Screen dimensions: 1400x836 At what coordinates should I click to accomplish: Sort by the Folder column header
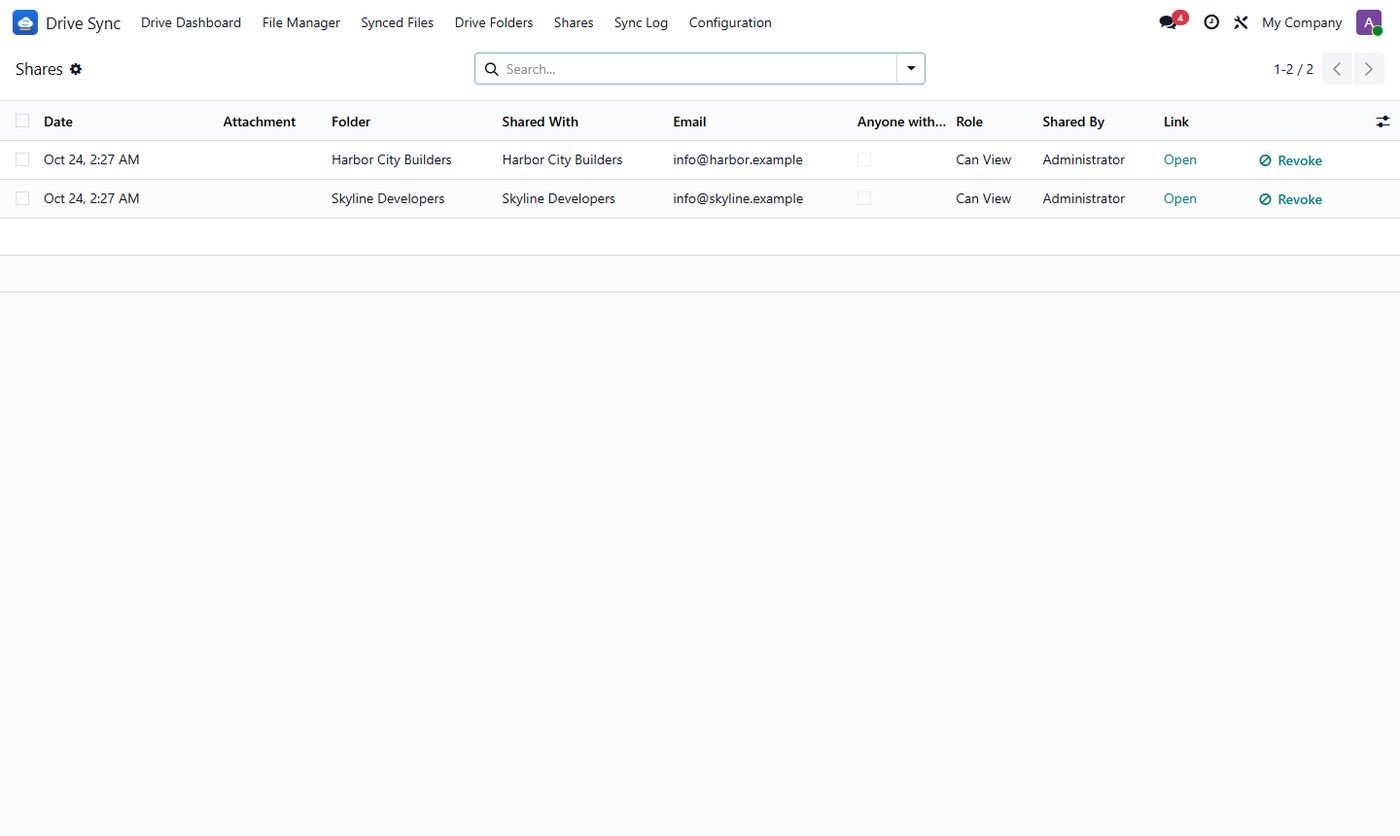351,121
